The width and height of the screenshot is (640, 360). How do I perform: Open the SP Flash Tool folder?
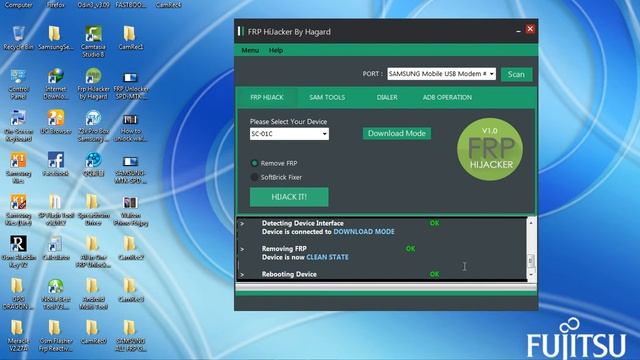click(x=56, y=210)
